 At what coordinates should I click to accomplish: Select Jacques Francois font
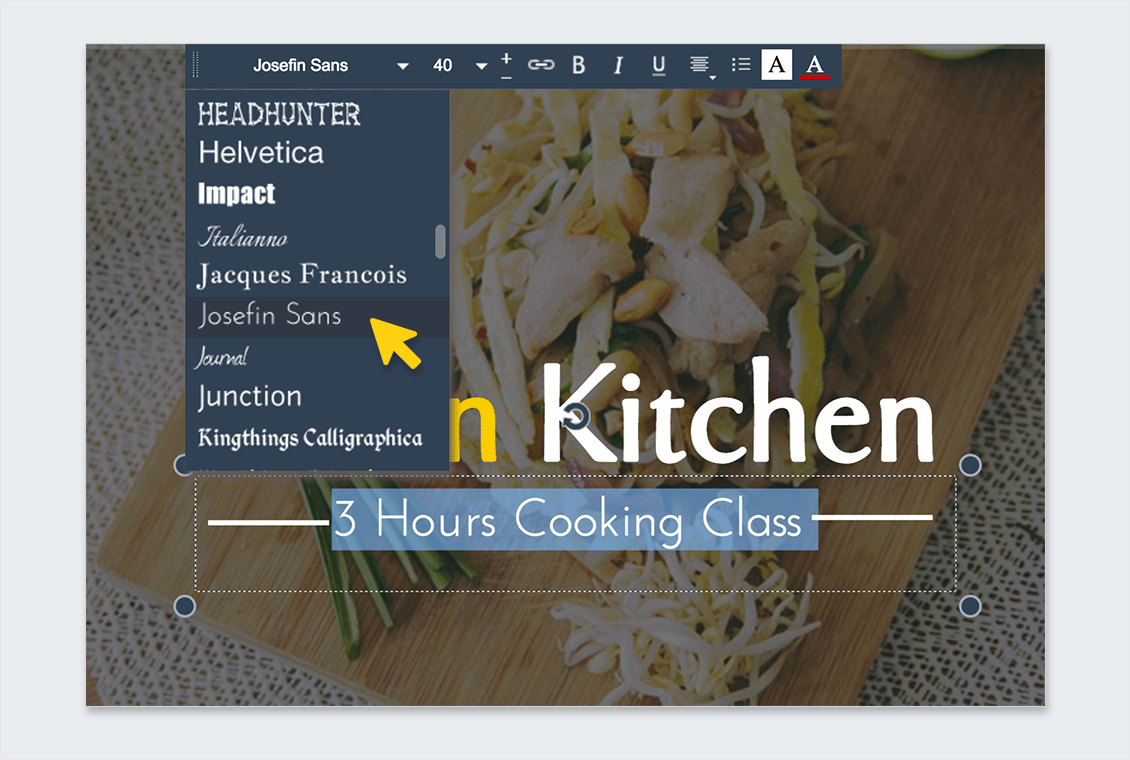(x=302, y=275)
